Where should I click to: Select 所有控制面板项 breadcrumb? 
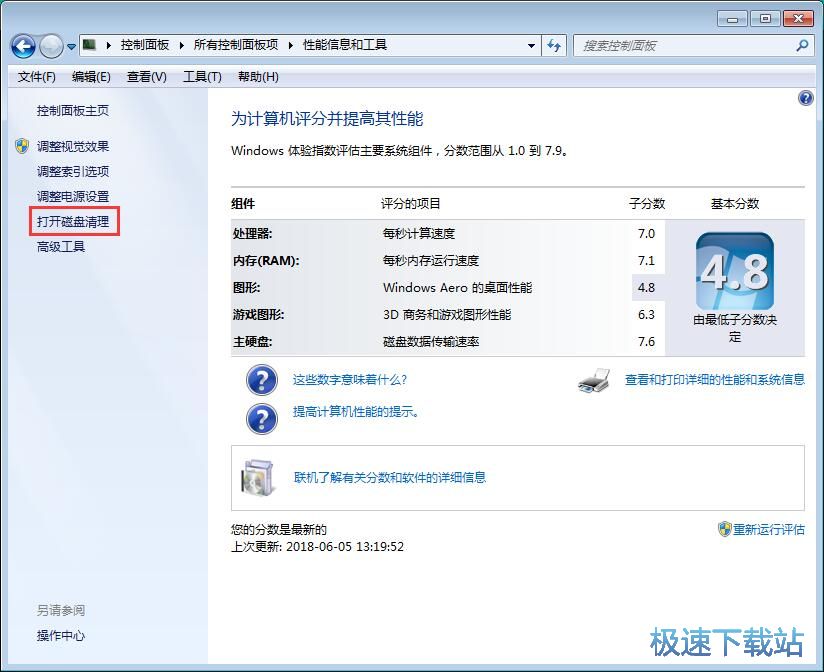pyautogui.click(x=236, y=45)
